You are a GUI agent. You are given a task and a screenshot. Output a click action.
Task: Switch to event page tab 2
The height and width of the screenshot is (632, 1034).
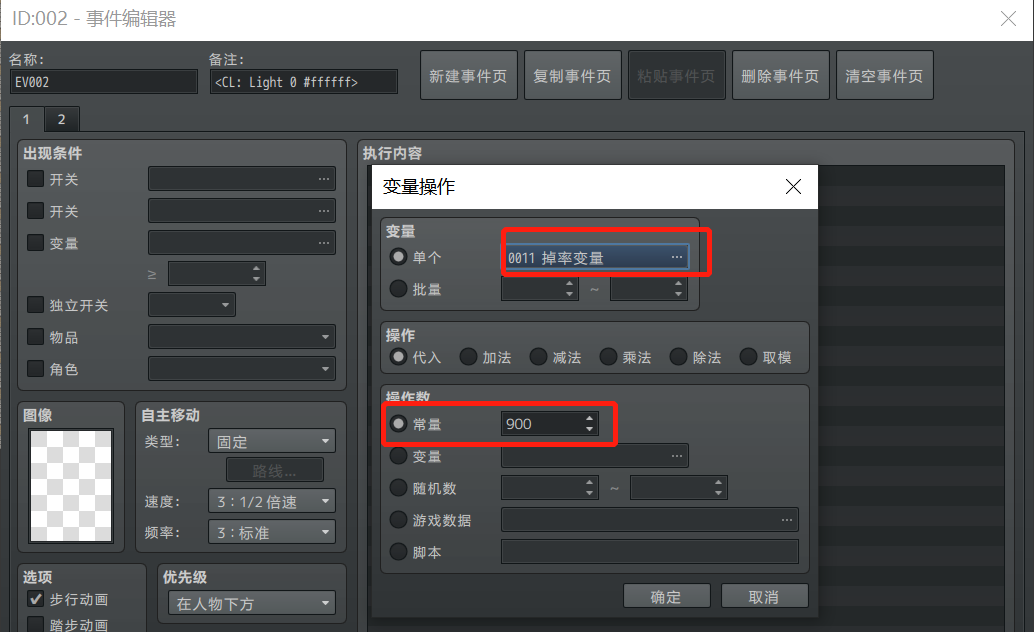[61, 119]
